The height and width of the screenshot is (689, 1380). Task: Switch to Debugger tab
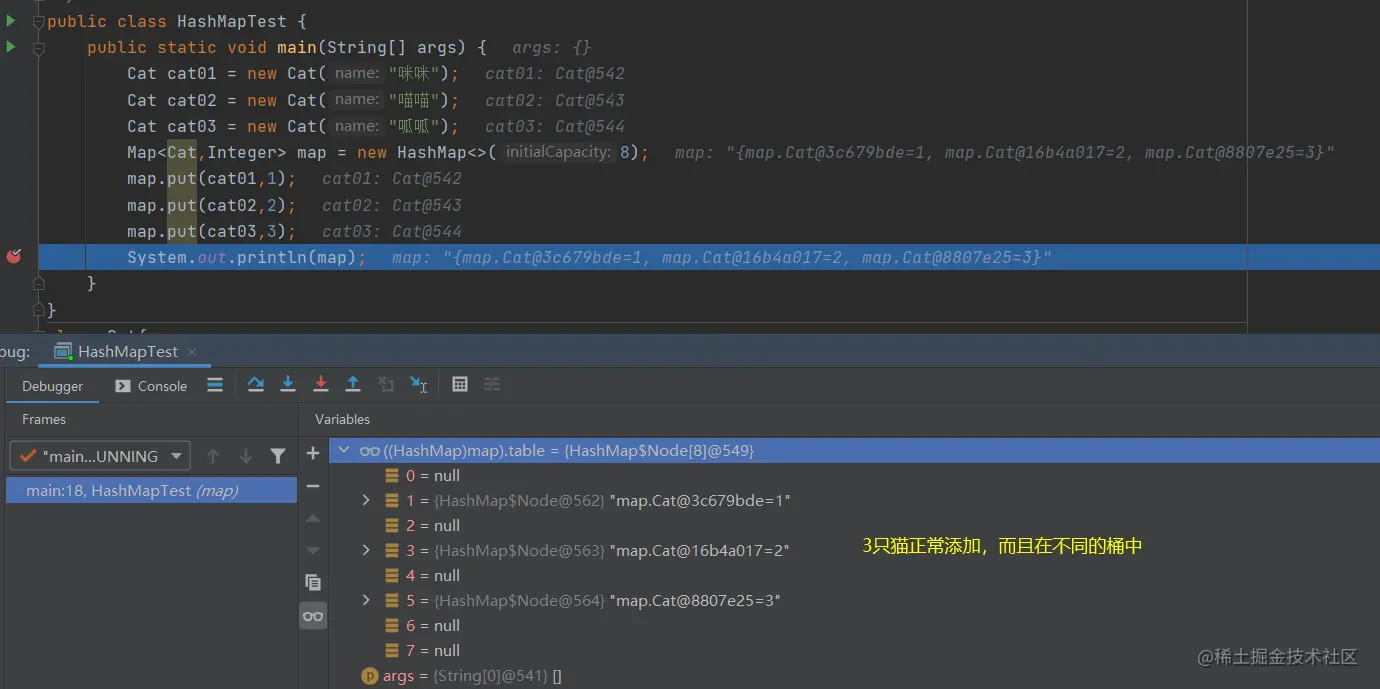point(53,386)
